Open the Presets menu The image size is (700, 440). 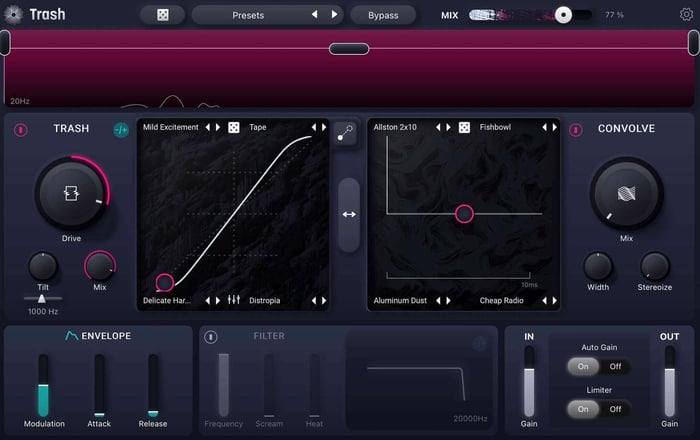[x=248, y=15]
